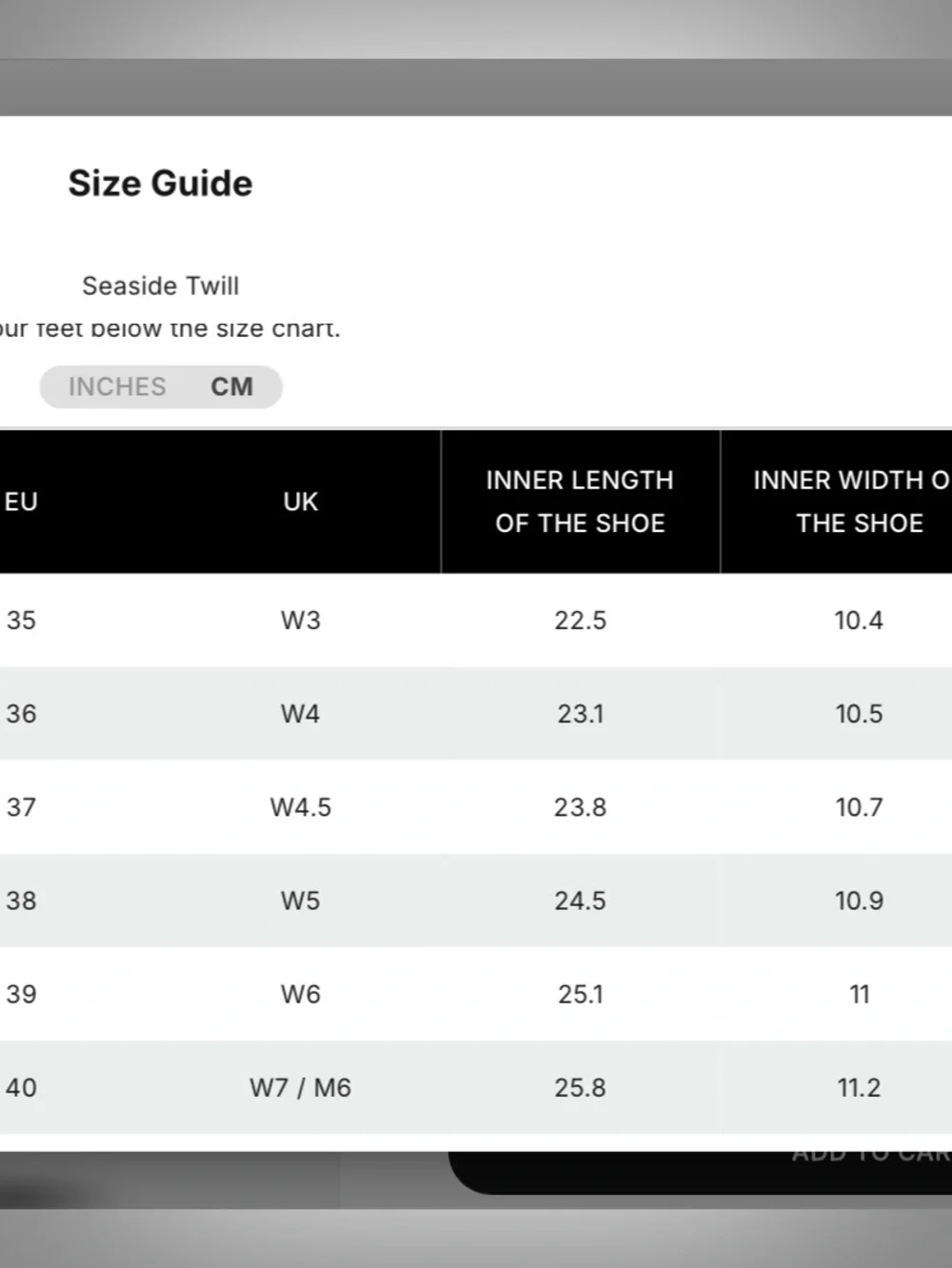
Task: Click the Add to Cart button
Action: [700, 1172]
